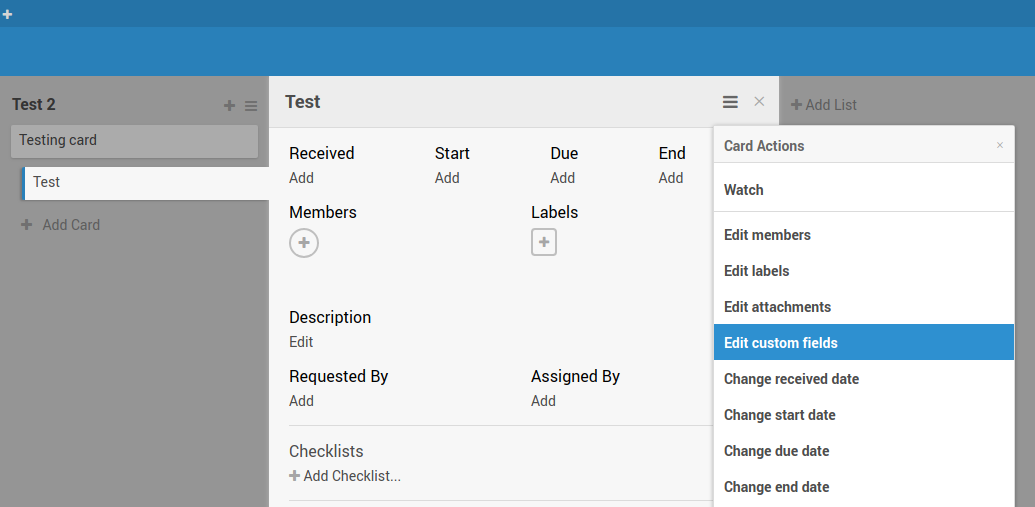Click Add under Received date
The height and width of the screenshot is (507, 1035).
tap(301, 178)
